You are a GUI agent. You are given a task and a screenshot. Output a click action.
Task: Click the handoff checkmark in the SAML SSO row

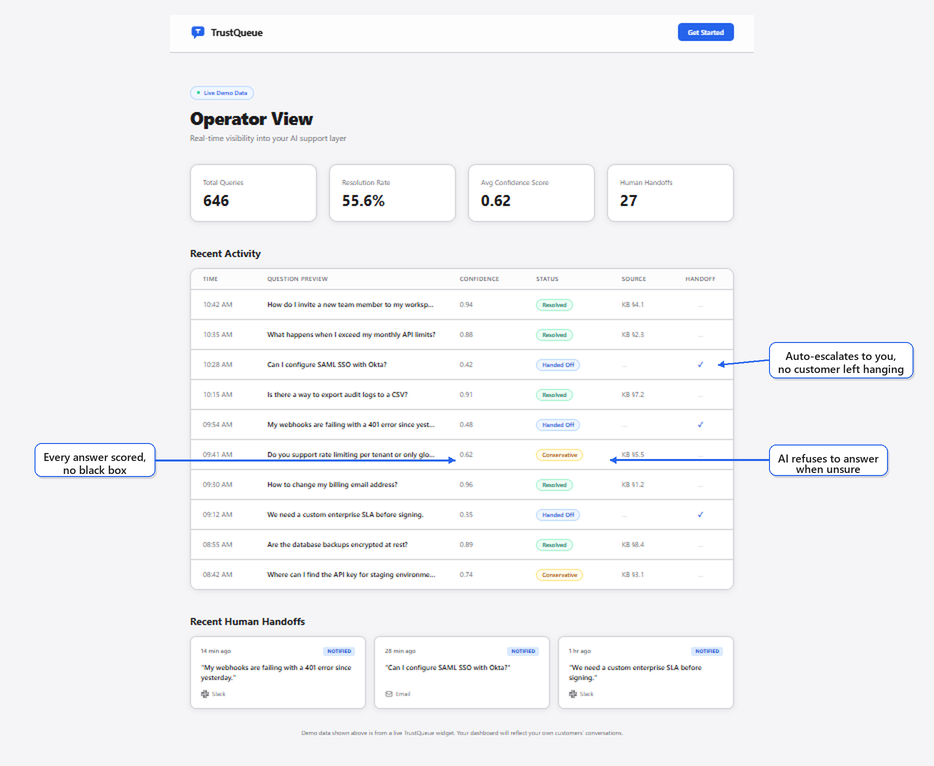pos(700,365)
